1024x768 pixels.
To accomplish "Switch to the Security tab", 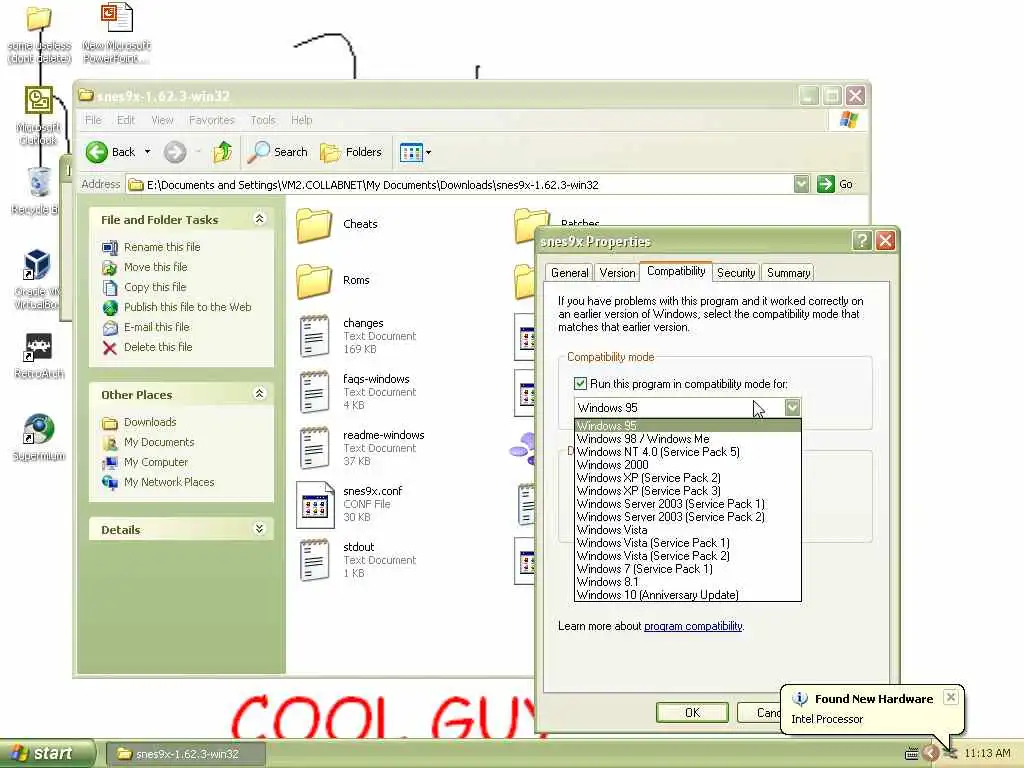I will click(736, 273).
